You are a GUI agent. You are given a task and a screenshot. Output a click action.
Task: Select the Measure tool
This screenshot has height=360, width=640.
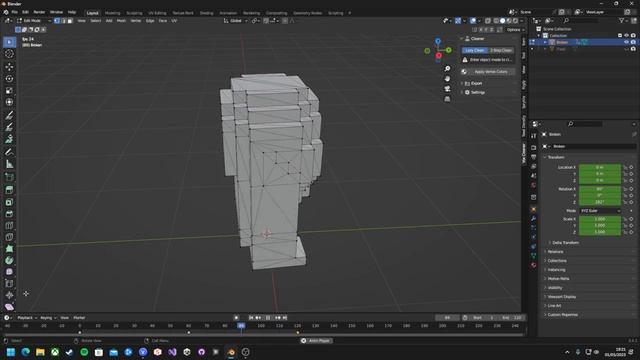pos(9,164)
